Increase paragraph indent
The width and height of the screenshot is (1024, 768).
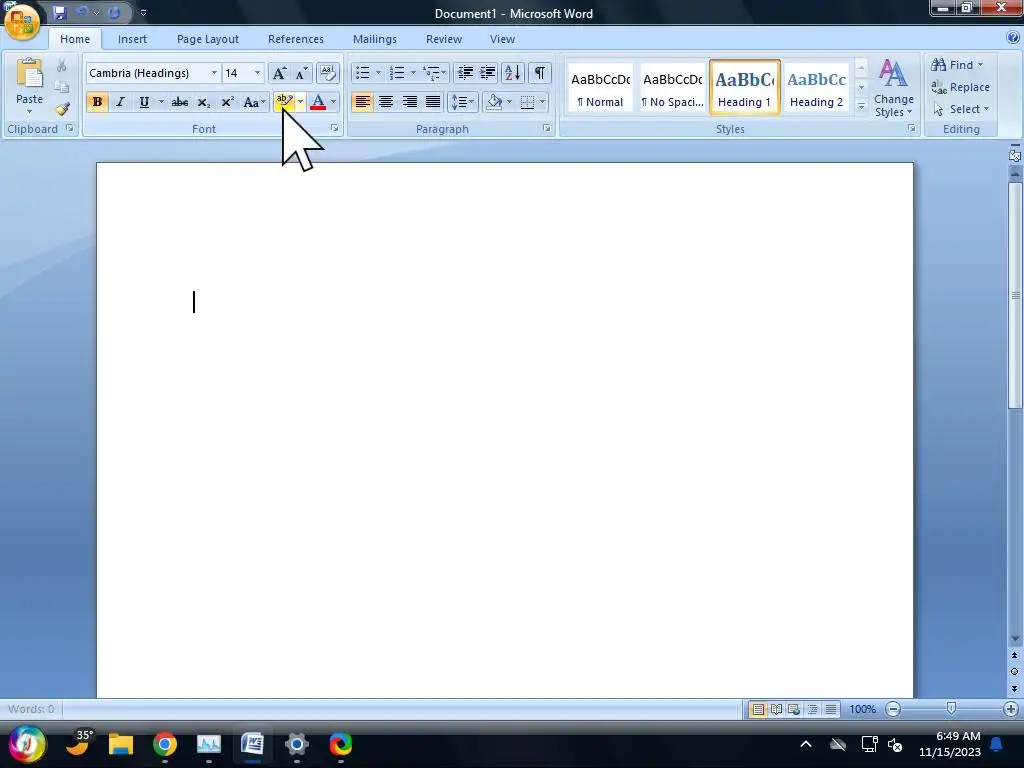[x=488, y=72]
